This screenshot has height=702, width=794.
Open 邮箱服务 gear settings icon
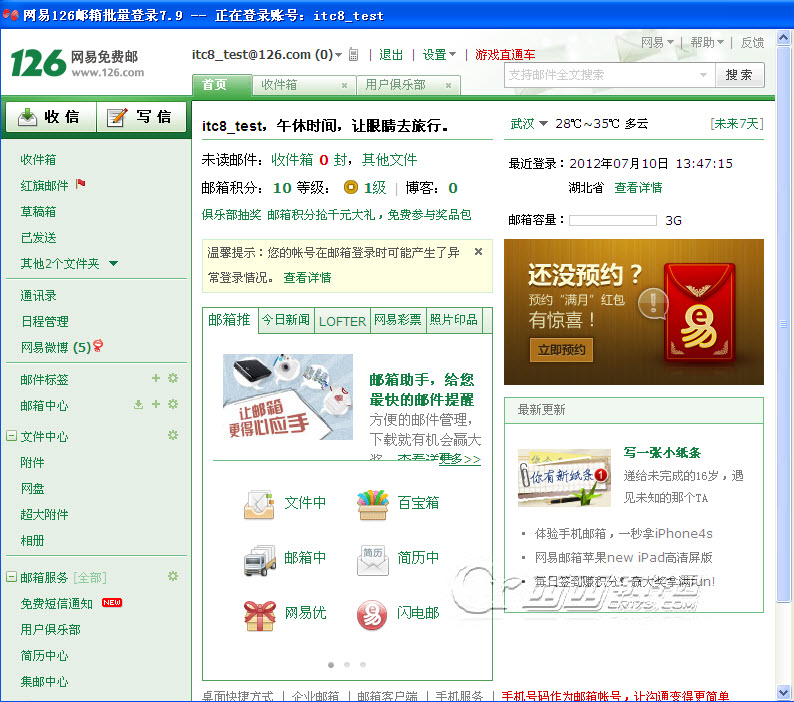(x=173, y=576)
